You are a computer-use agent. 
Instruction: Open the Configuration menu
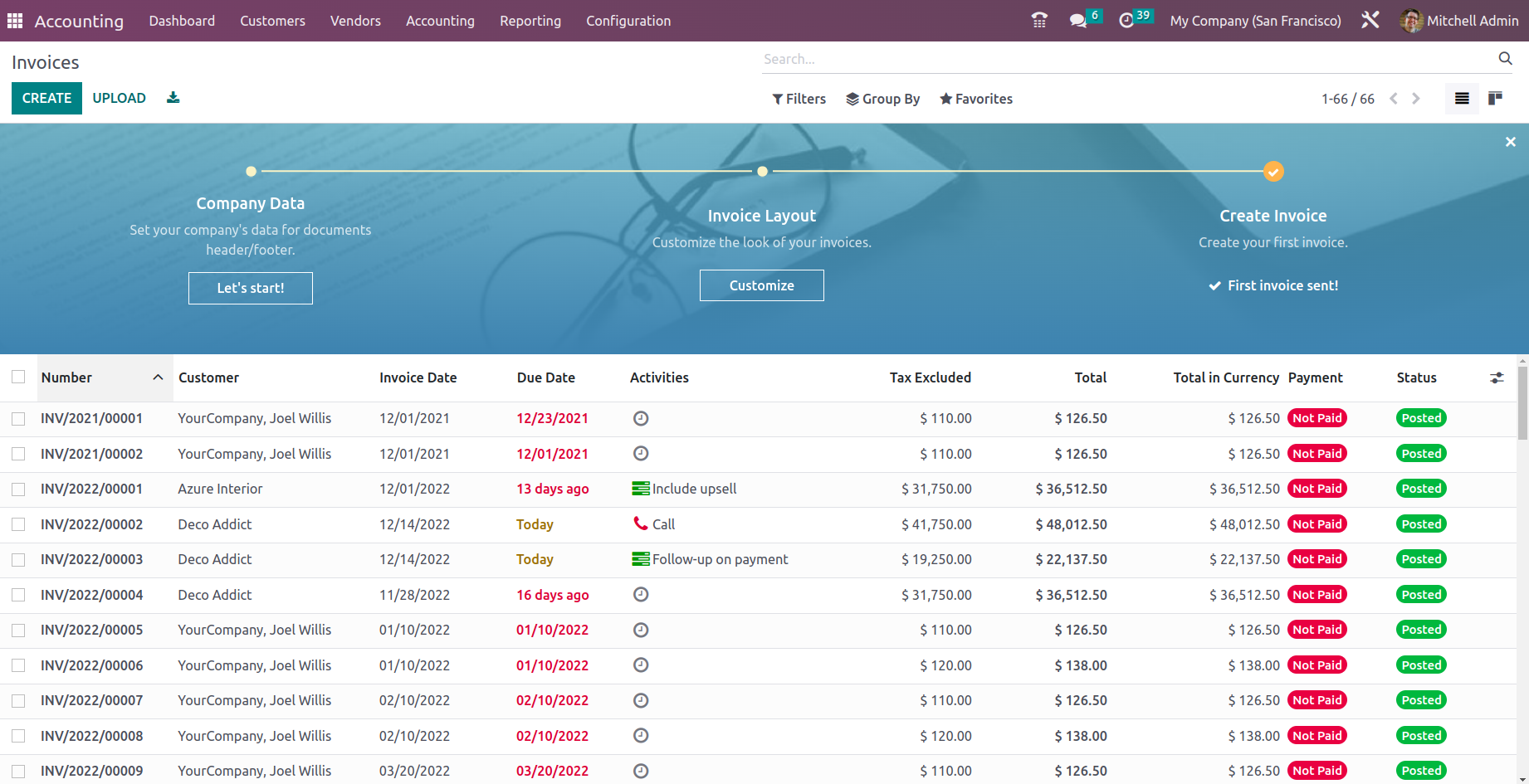pos(628,21)
